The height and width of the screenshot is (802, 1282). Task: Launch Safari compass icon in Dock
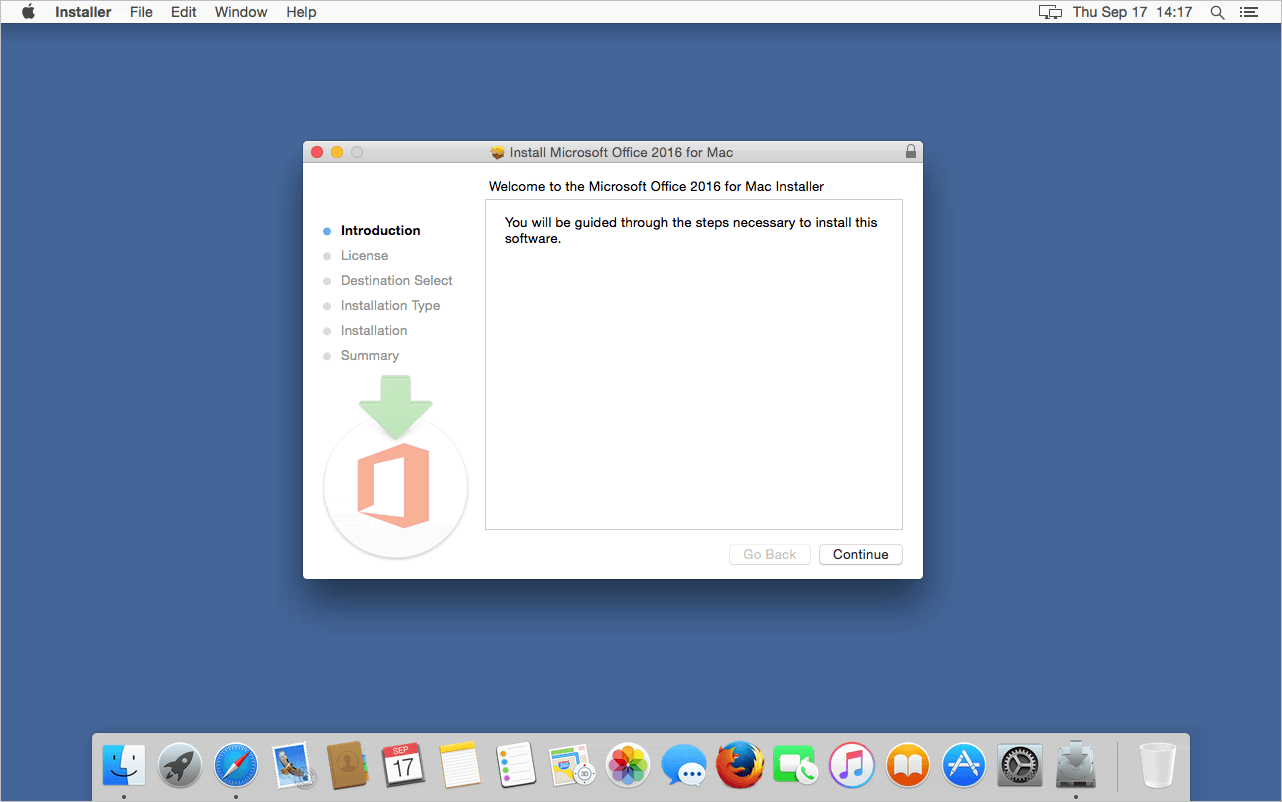click(x=236, y=767)
